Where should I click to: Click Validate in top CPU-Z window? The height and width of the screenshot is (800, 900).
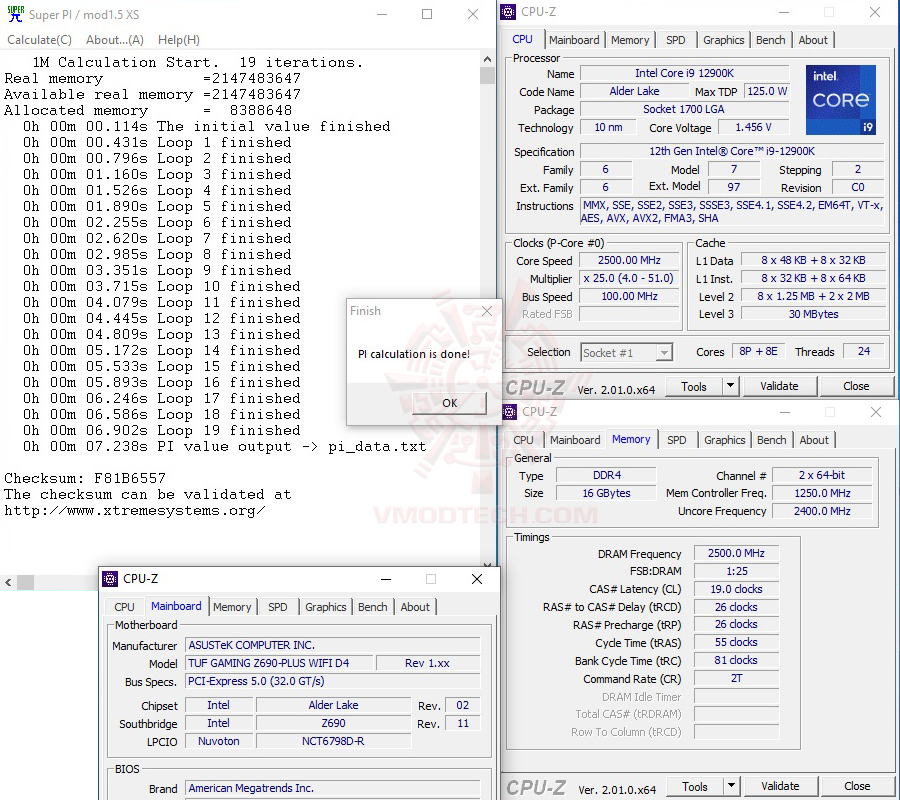(779, 386)
